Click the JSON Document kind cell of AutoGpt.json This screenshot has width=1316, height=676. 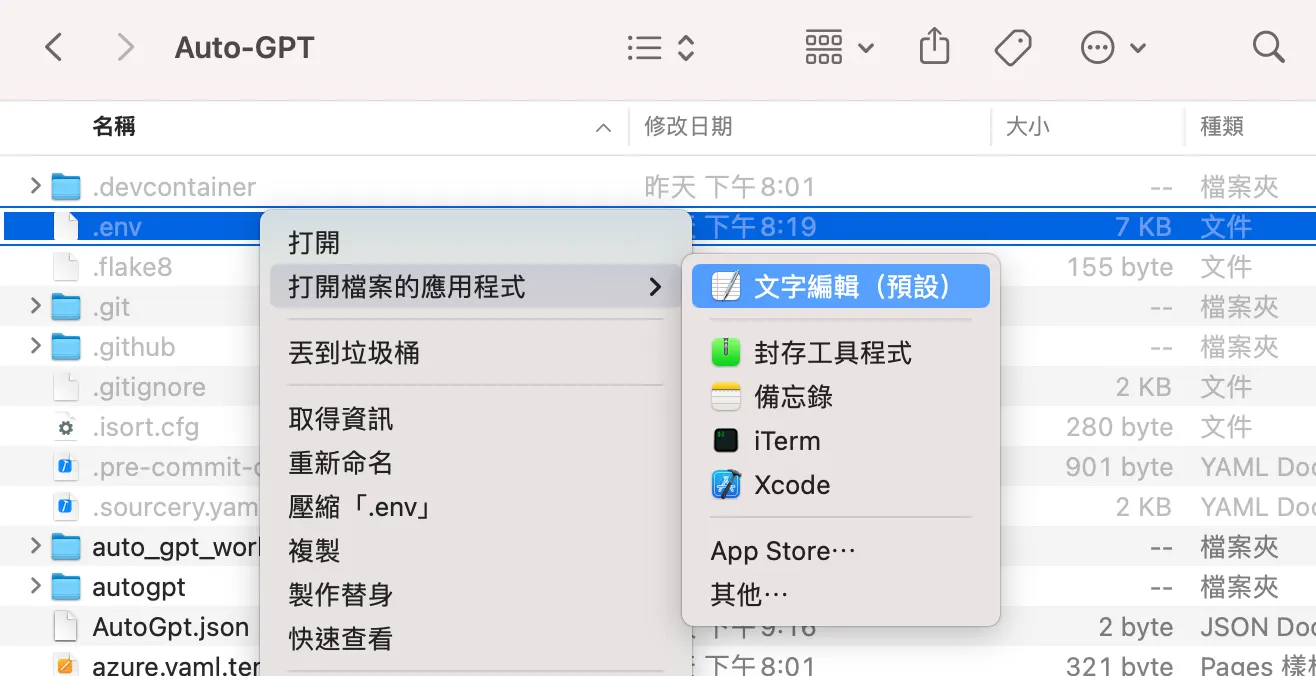[x=1257, y=627]
